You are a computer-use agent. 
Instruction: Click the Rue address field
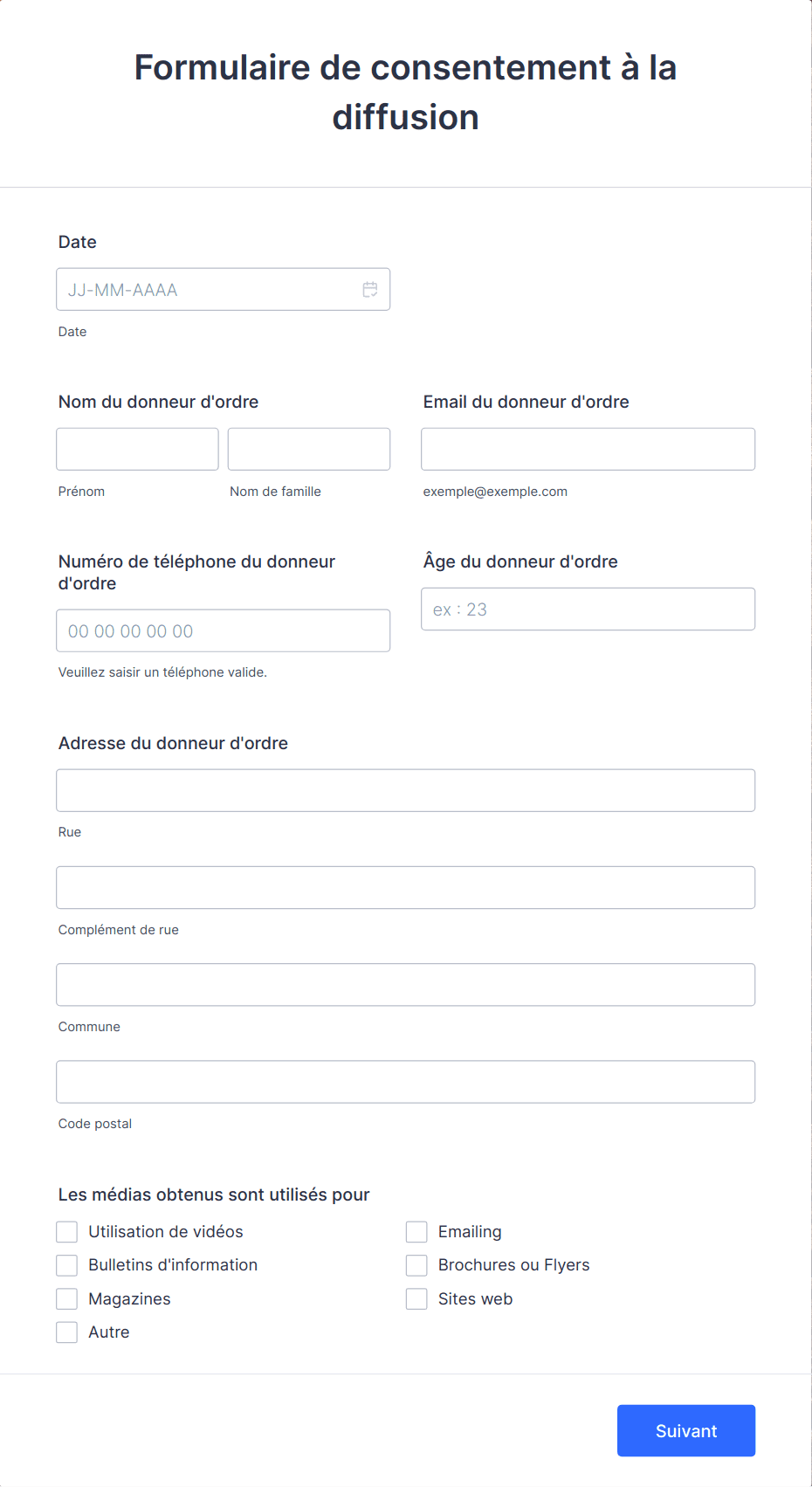click(x=406, y=790)
